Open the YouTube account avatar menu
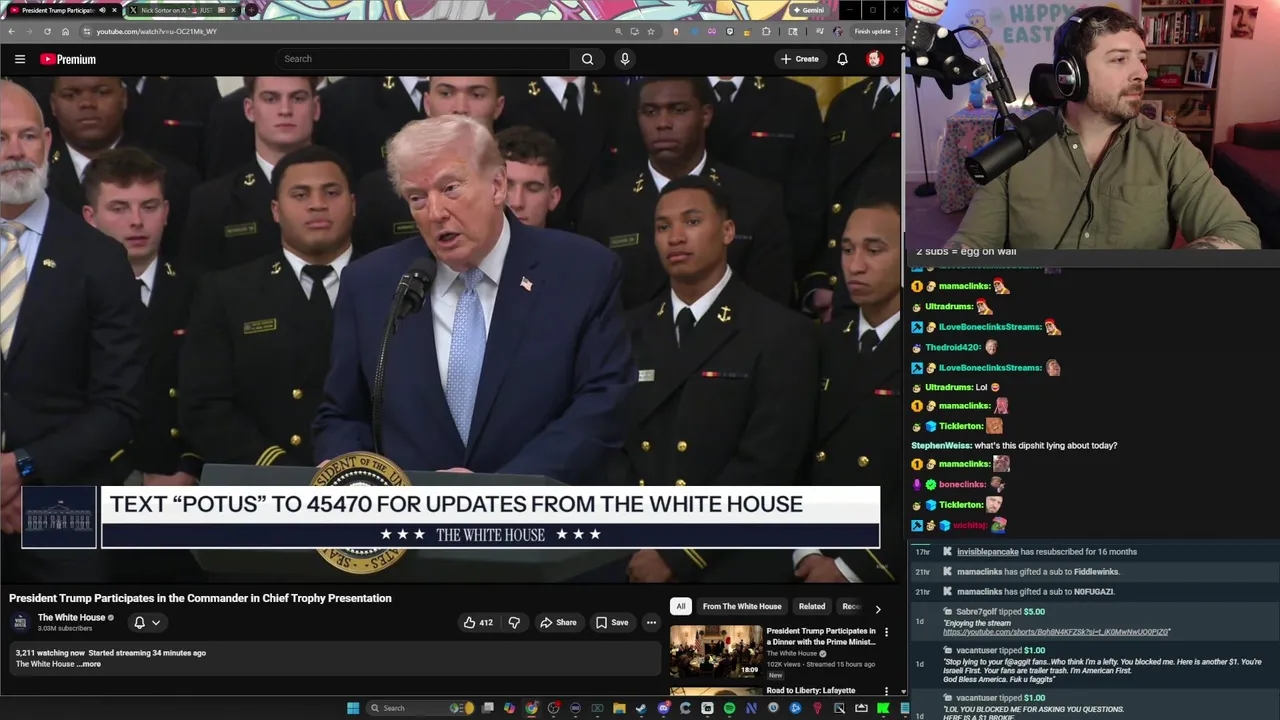This screenshot has width=1280, height=720. pos(873,59)
